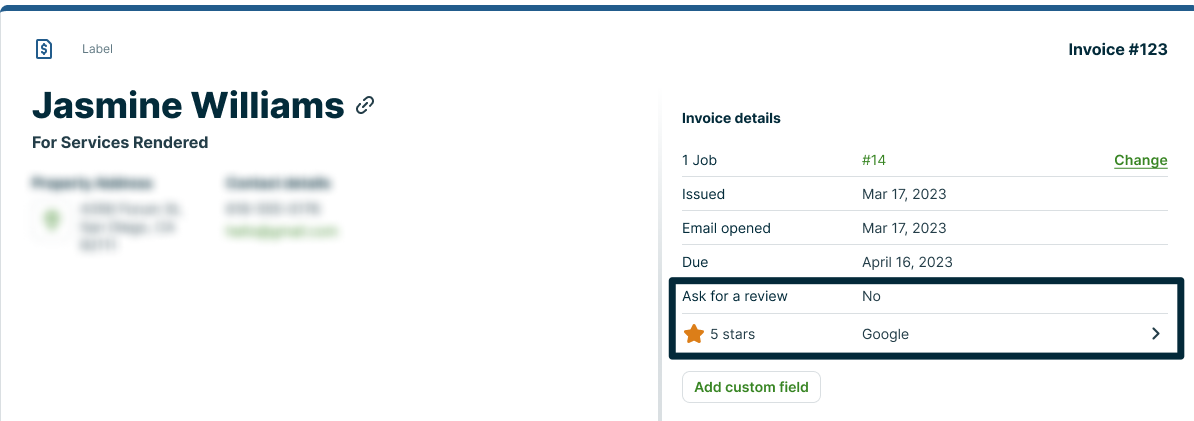This screenshot has height=421, width=1194.
Task: Click the For Services Rendered subject
Action: click(120, 142)
